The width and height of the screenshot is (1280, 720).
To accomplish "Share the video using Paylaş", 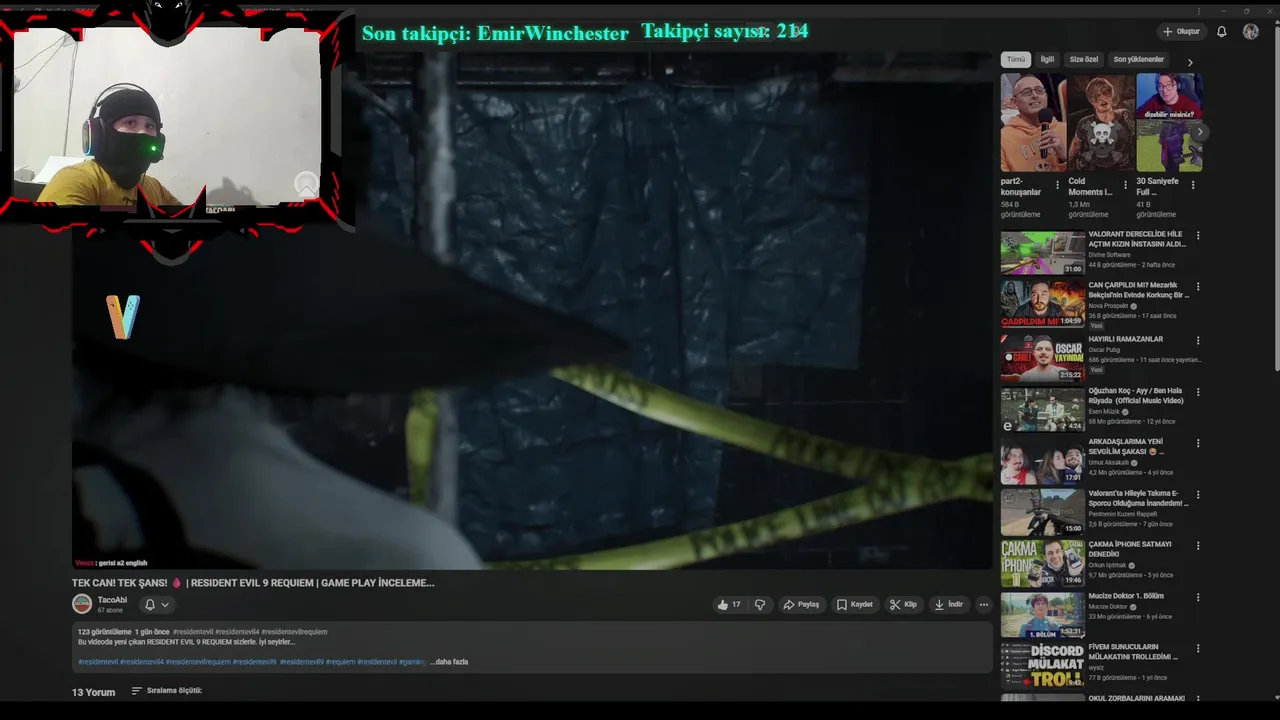I will (802, 605).
